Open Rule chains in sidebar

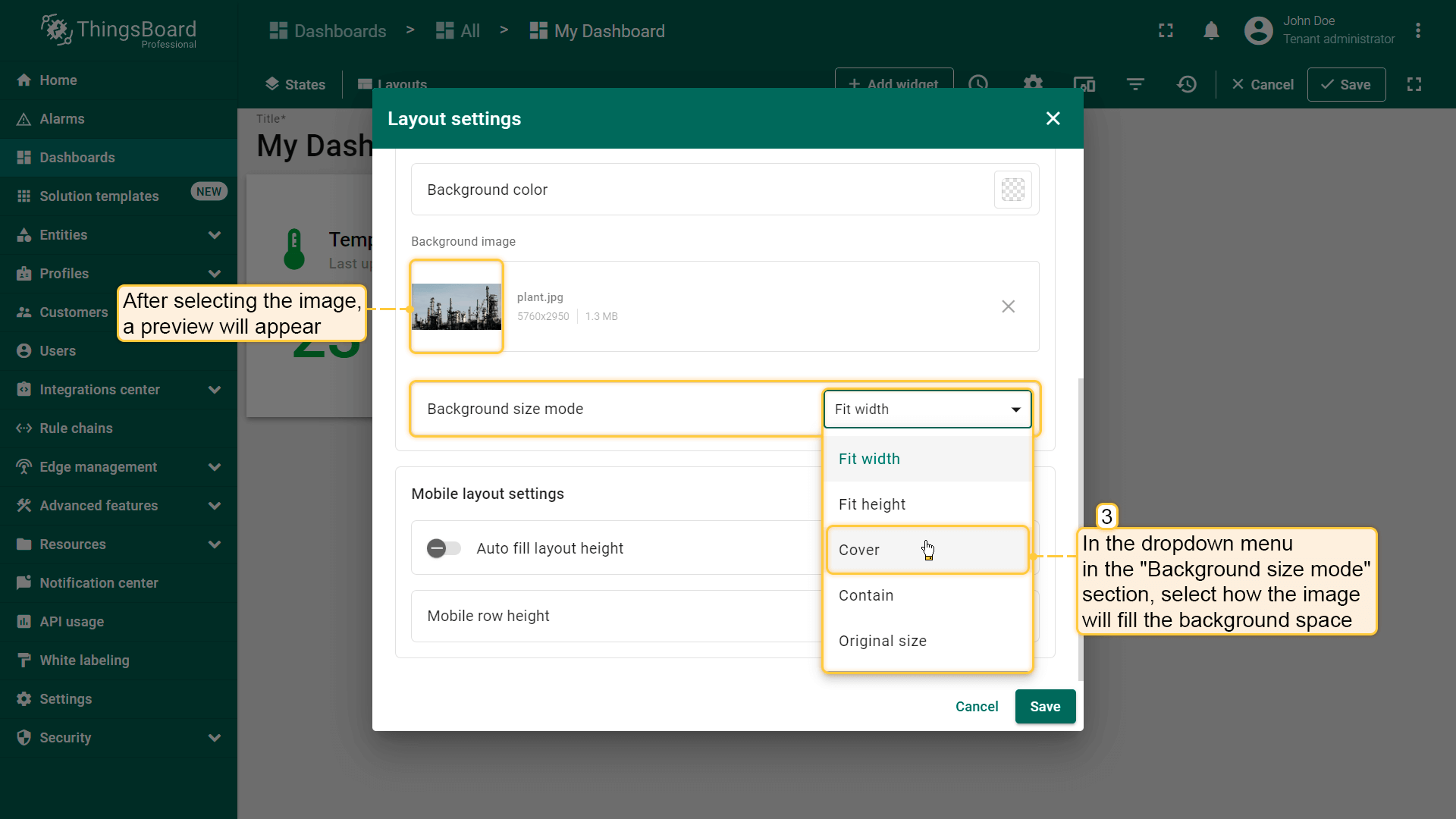(76, 428)
